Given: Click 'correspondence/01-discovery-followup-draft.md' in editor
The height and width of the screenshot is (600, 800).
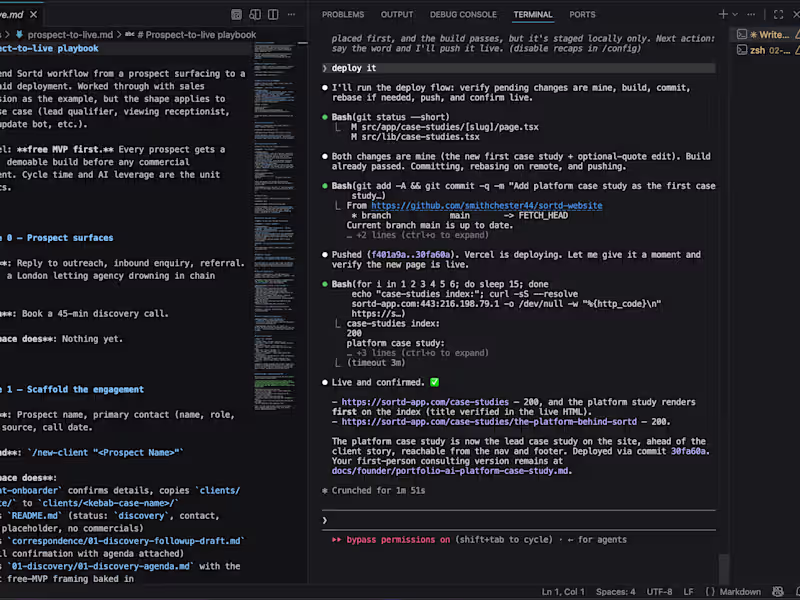Looking at the screenshot, I should pos(128,541).
